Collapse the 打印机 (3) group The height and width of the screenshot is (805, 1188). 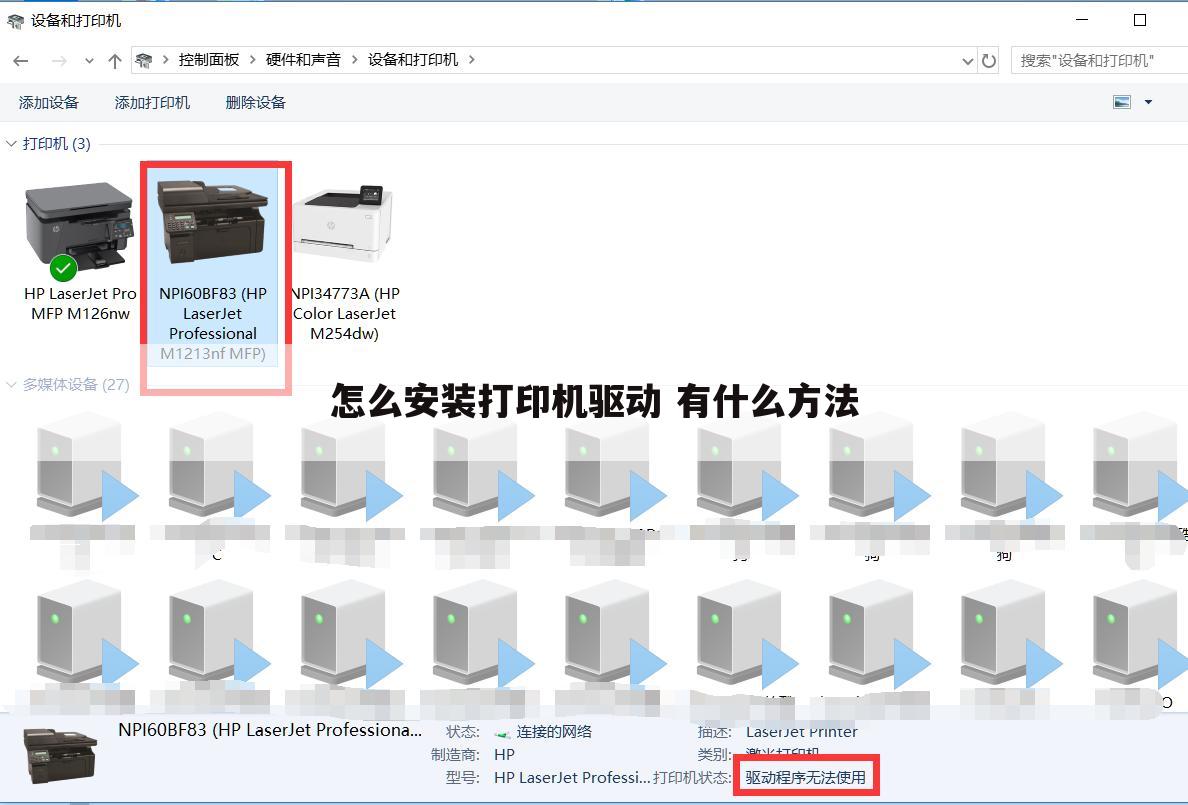point(11,143)
